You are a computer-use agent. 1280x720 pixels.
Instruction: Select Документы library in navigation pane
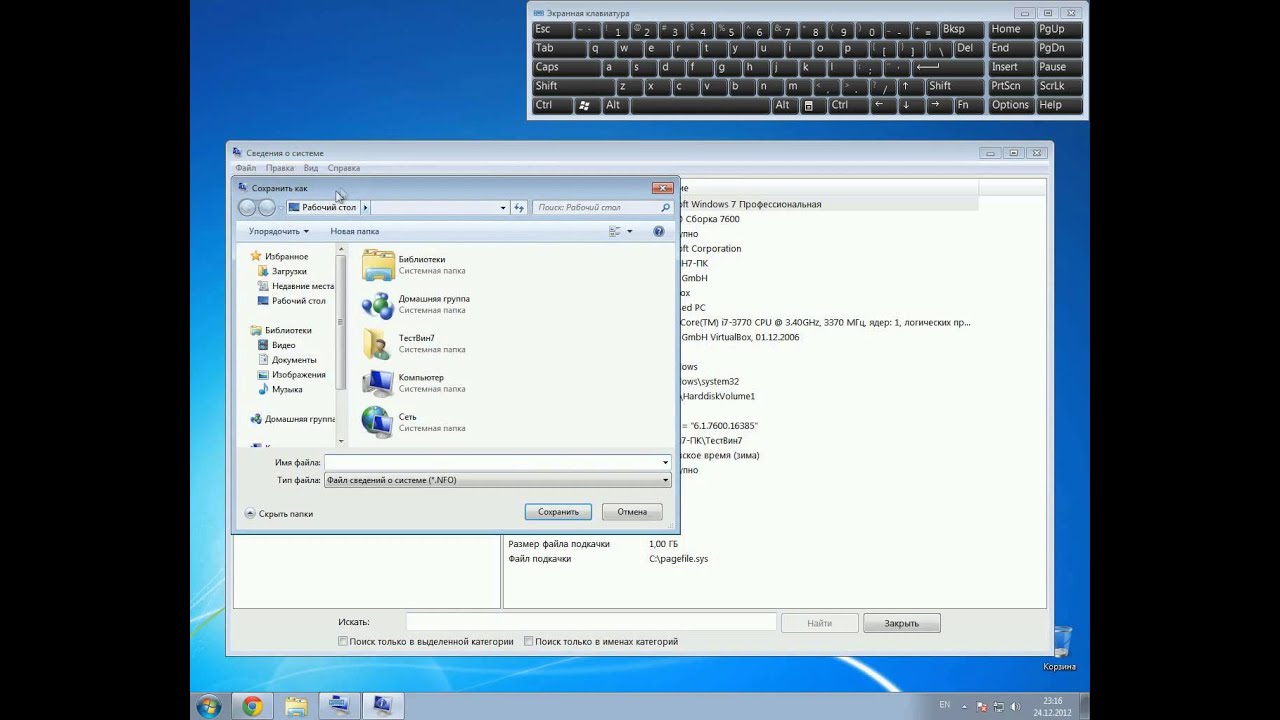click(294, 360)
